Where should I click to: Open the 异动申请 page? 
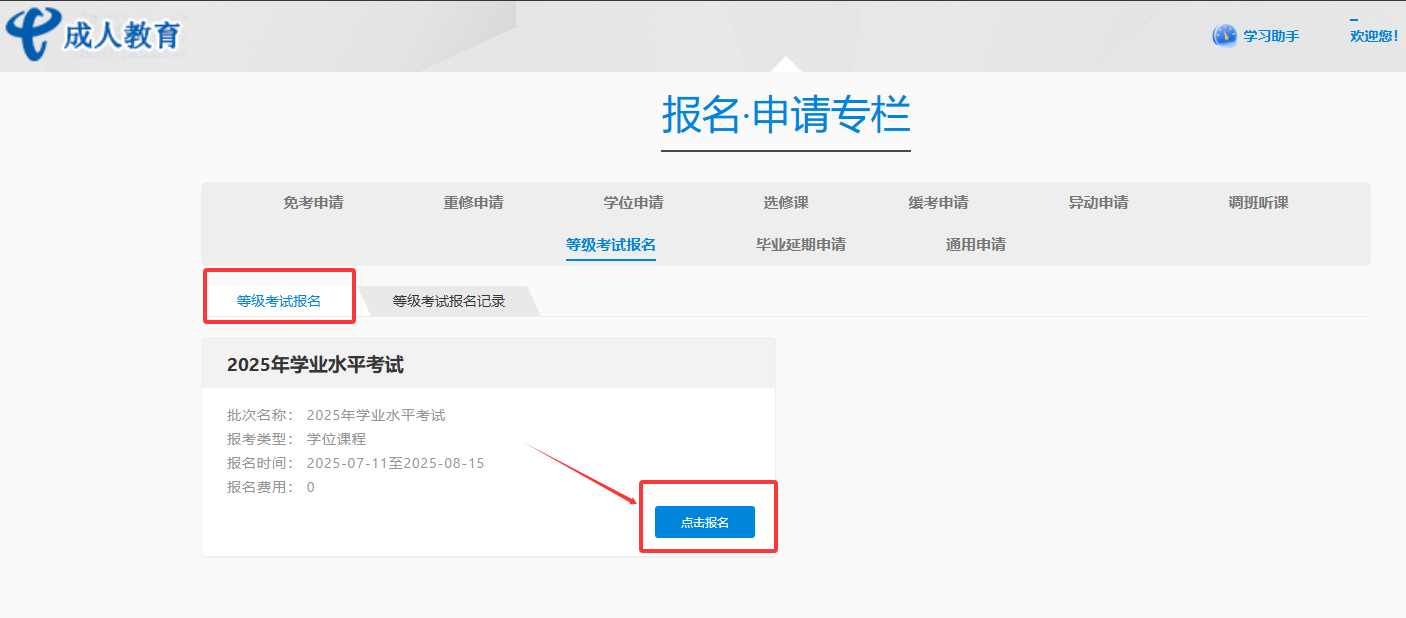tap(1098, 203)
